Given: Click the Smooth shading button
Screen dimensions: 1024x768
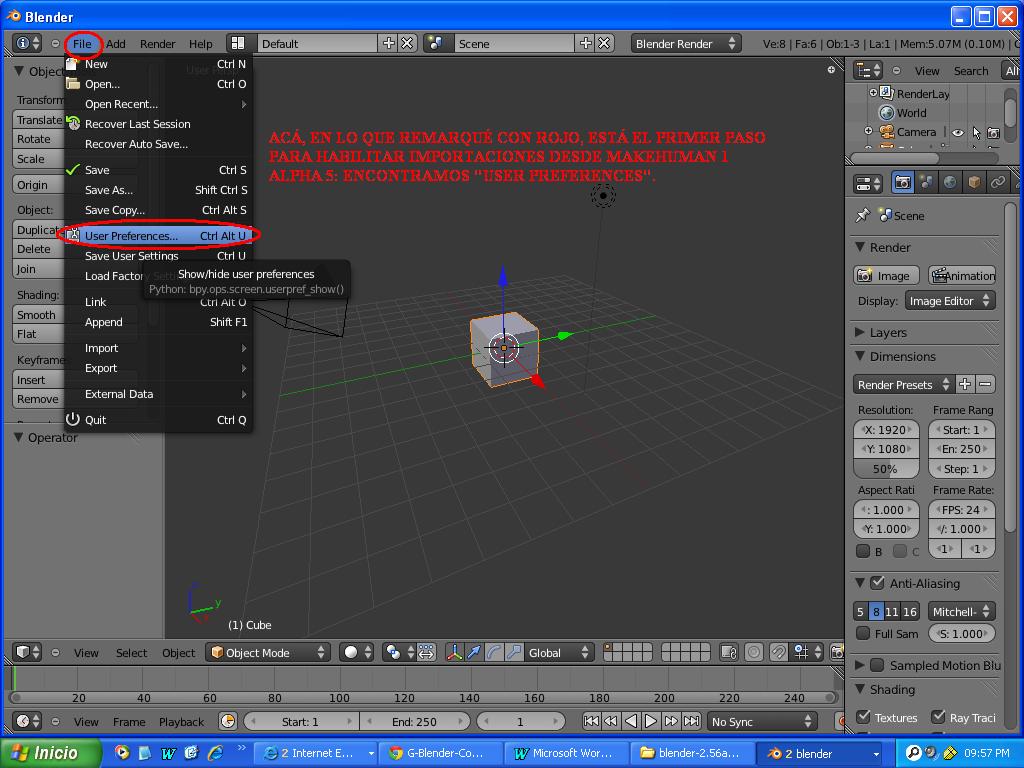Looking at the screenshot, I should click(38, 315).
